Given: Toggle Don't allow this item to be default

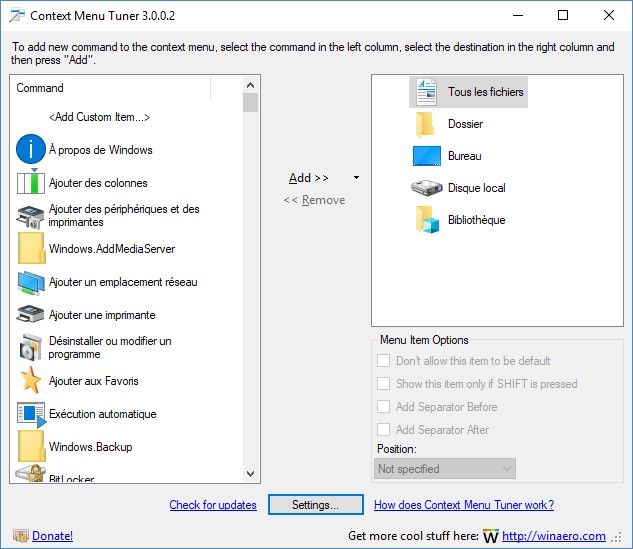Looking at the screenshot, I should point(384,361).
